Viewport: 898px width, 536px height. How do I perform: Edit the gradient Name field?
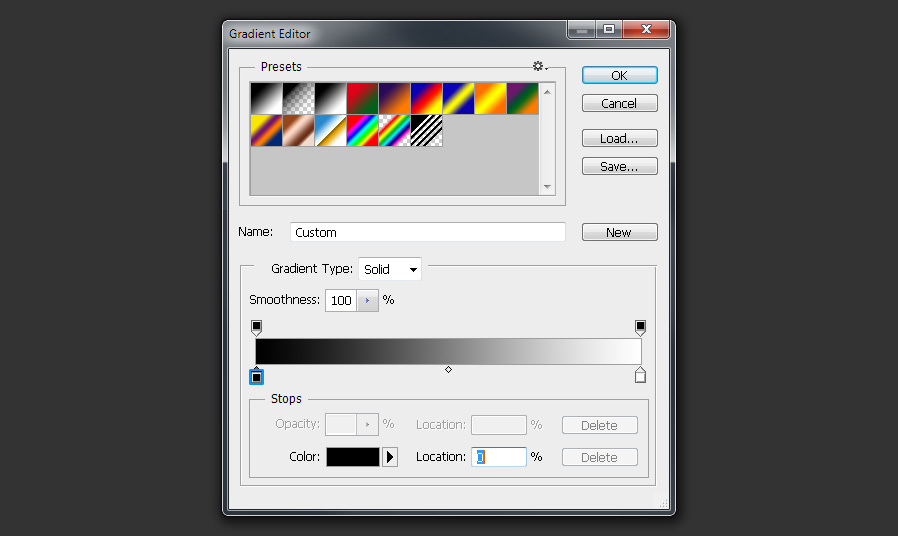[428, 232]
